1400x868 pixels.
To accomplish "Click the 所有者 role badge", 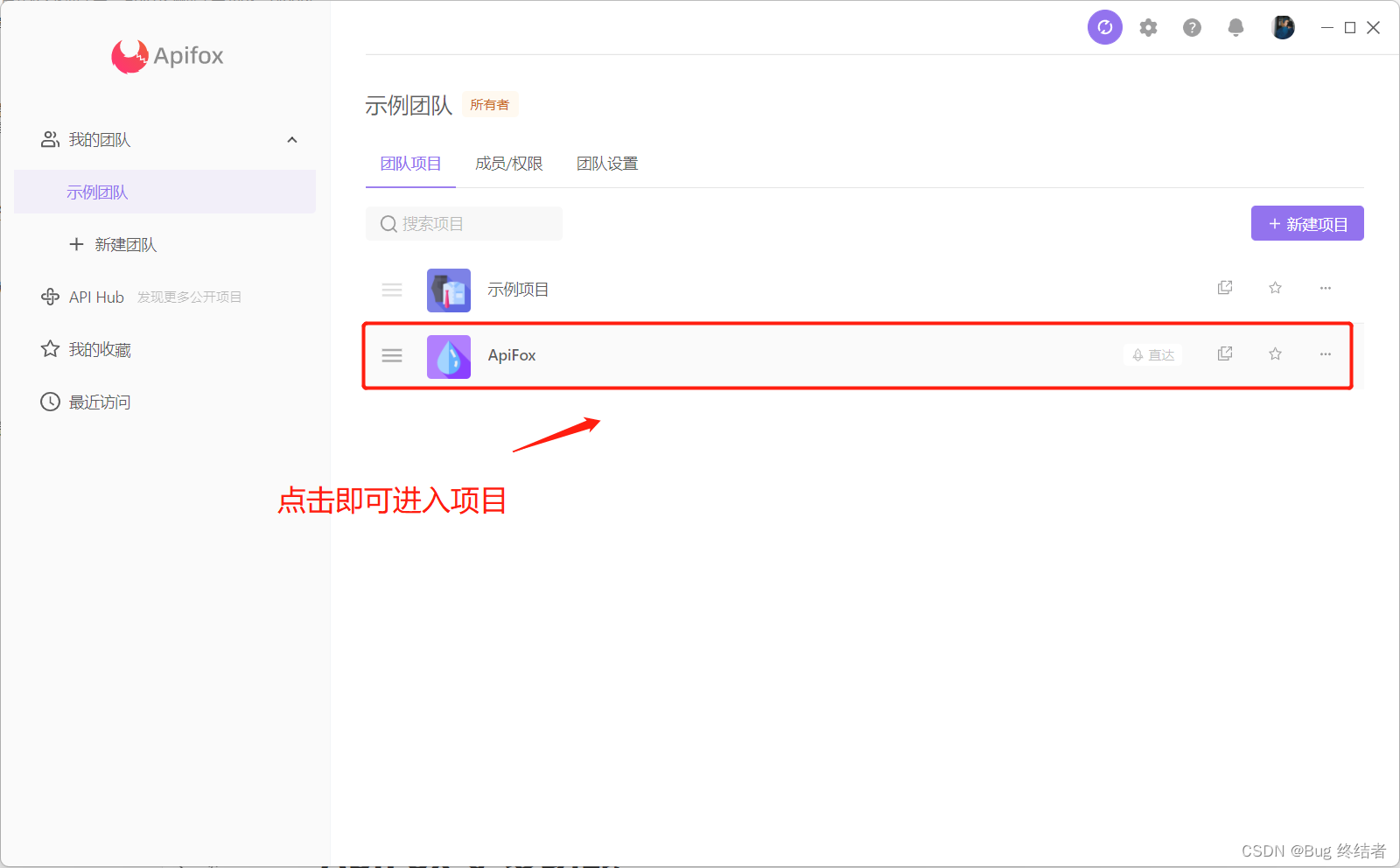I will click(x=490, y=104).
